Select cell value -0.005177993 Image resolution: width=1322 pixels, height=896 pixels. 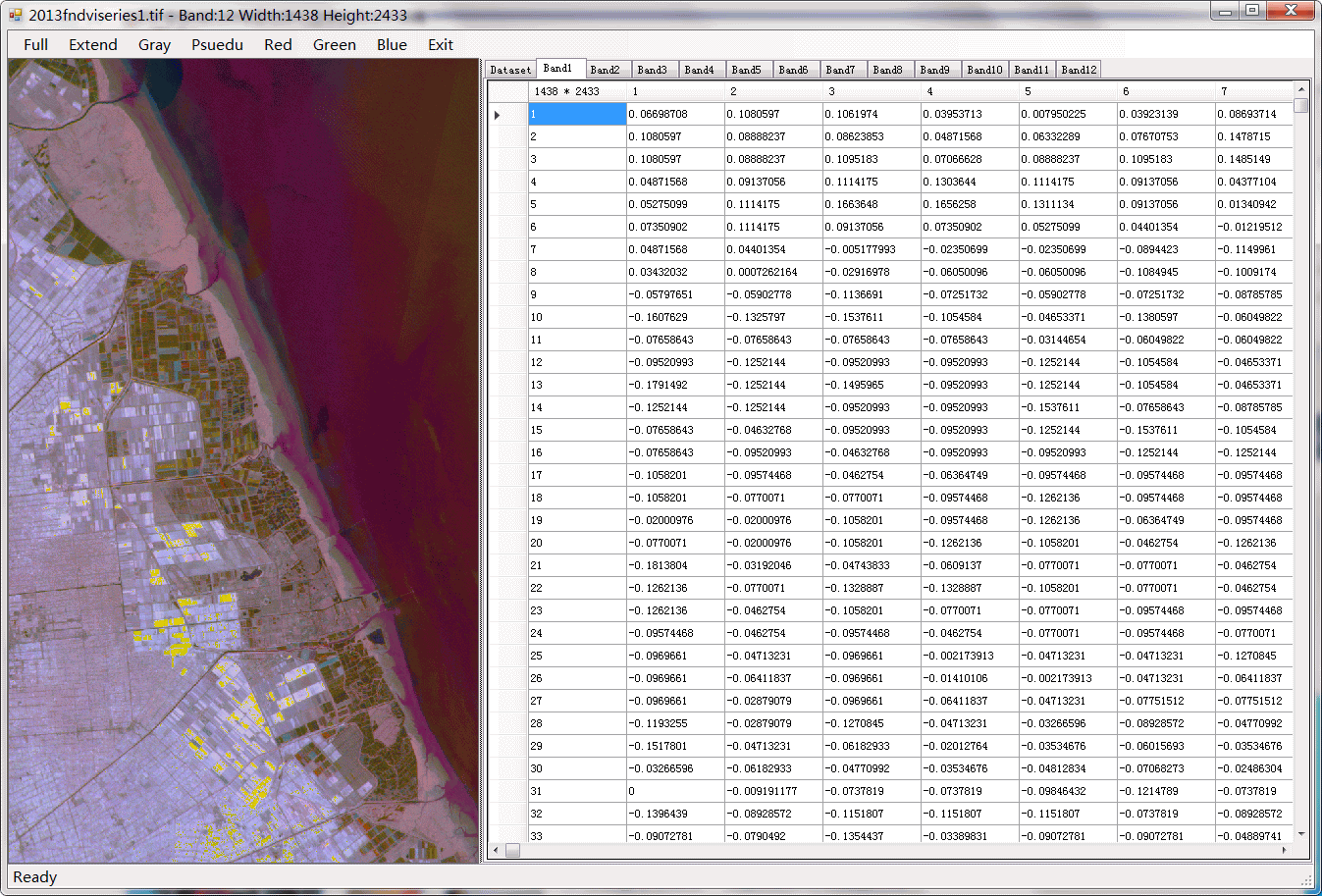coord(872,249)
